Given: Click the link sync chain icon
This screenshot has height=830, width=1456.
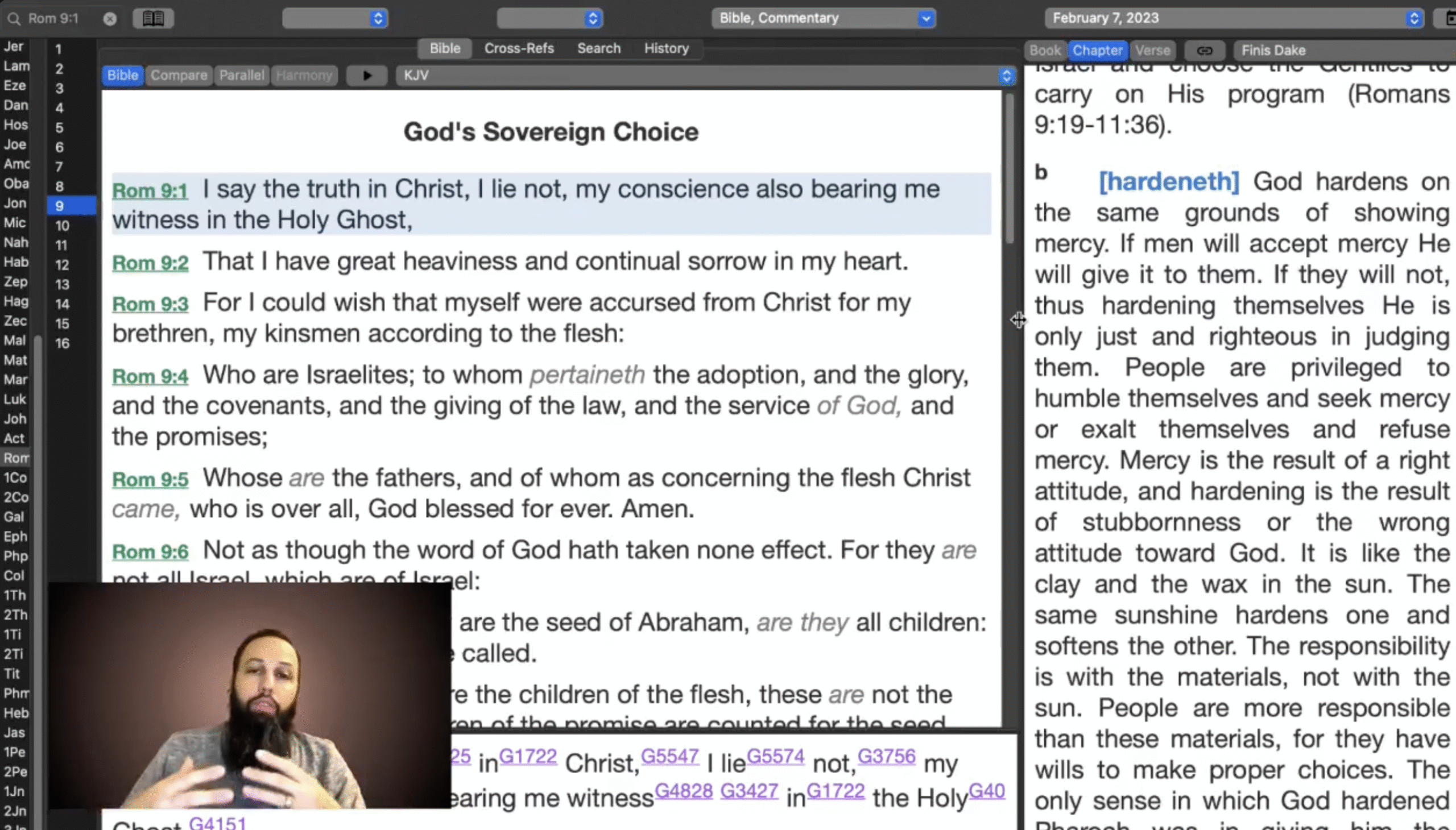Looking at the screenshot, I should [x=1204, y=51].
